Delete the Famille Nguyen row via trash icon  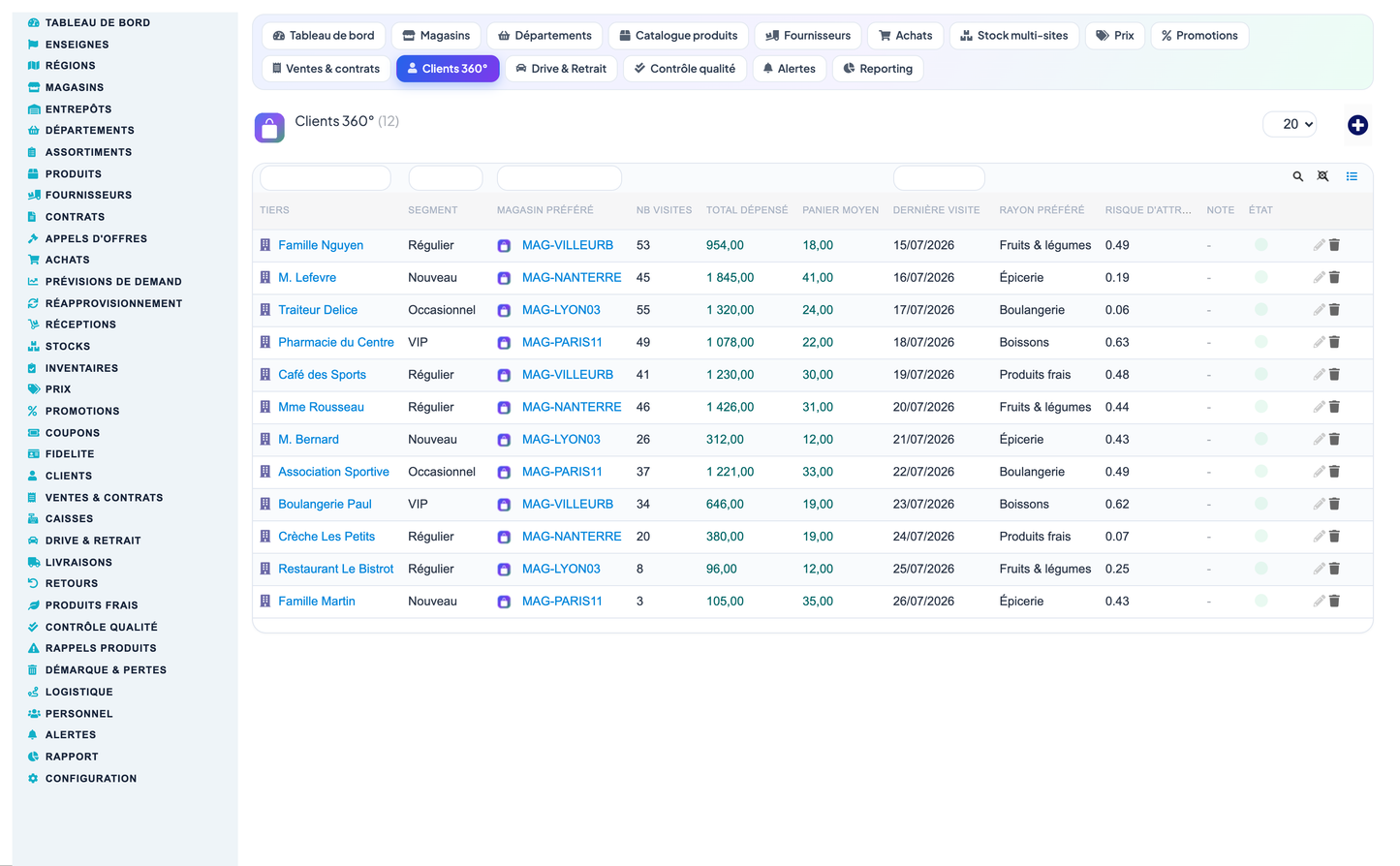[1334, 245]
